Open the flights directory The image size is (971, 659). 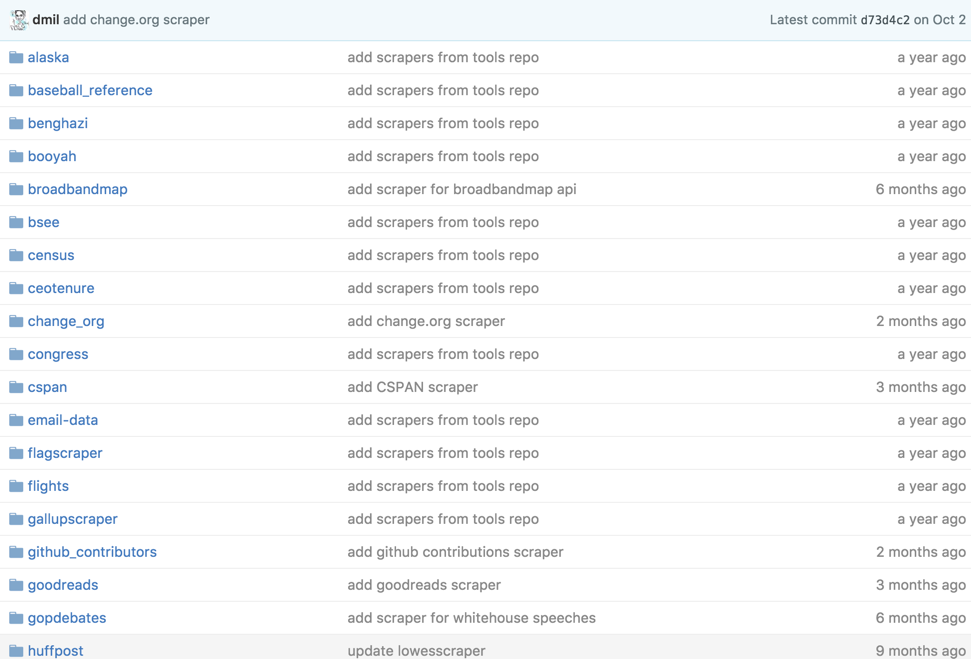coord(48,486)
